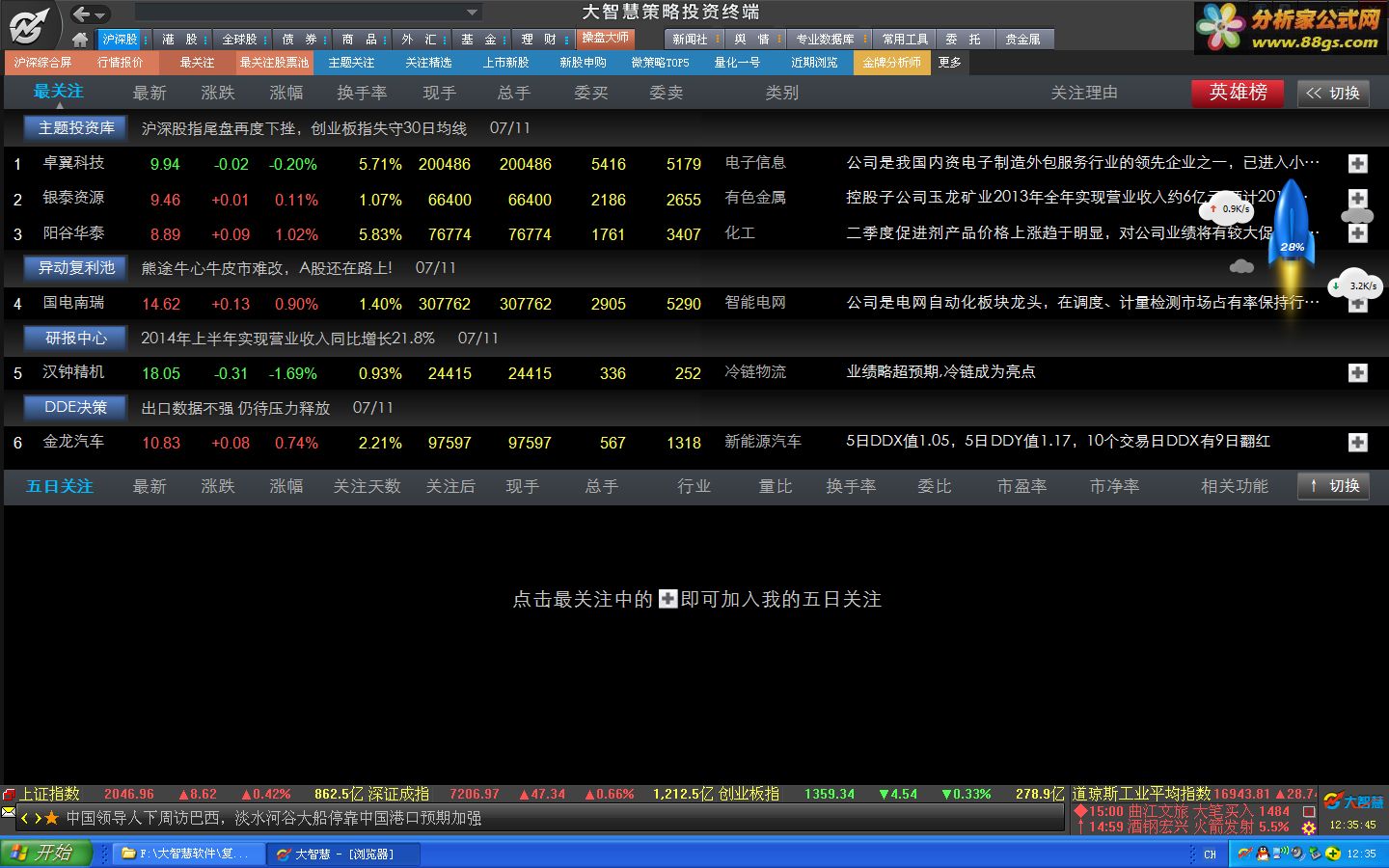Screen dimensions: 1389x868
Task: Click the << 切换 switch button
Action: point(1333,93)
